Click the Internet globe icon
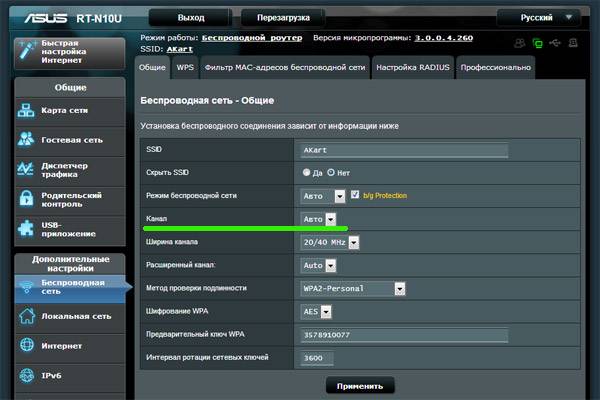 27,345
